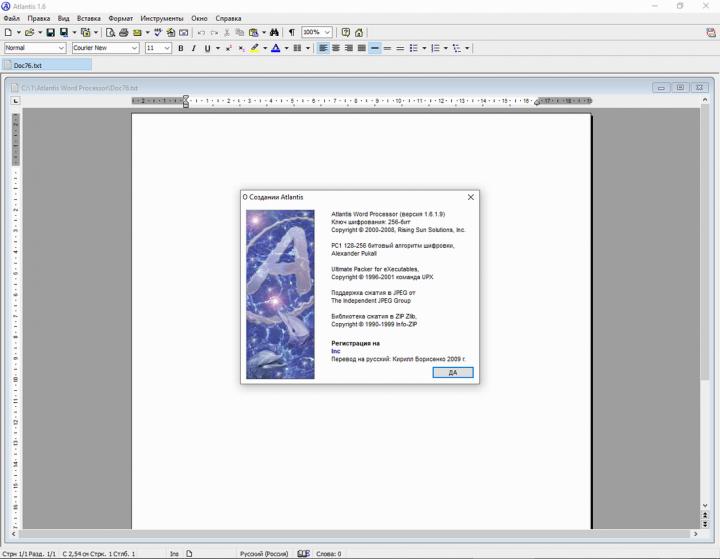Viewport: 720px width, 559px height.
Task: Expand the bulleted list arrow
Action: point(424,48)
